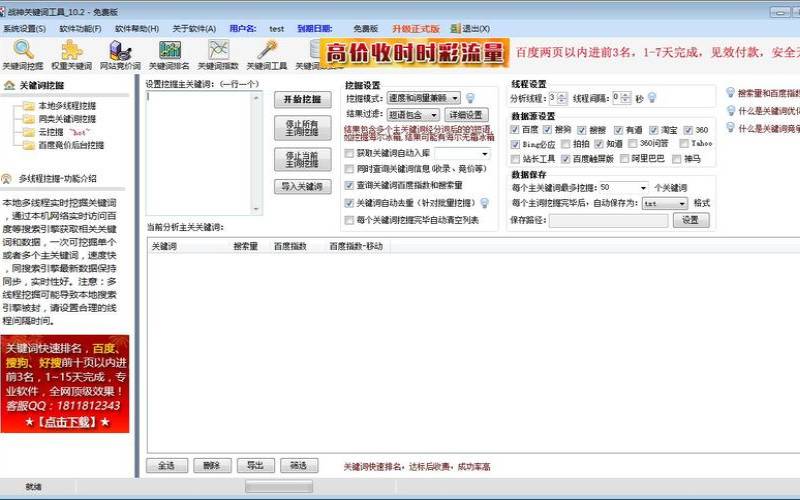The image size is (800, 500).
Task: Open the txt save format dropdown
Action: tap(665, 203)
